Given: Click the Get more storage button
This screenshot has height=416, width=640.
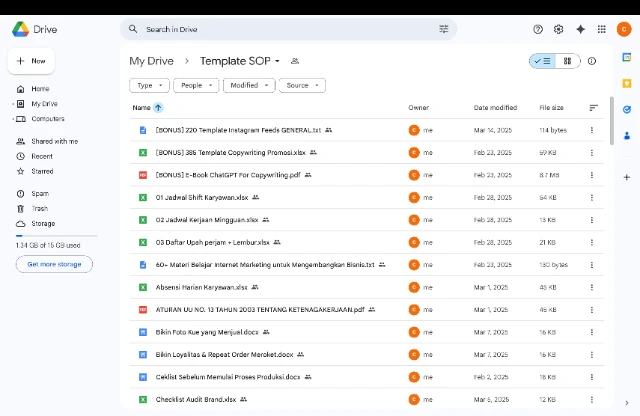Looking at the screenshot, I should (x=54, y=264).
